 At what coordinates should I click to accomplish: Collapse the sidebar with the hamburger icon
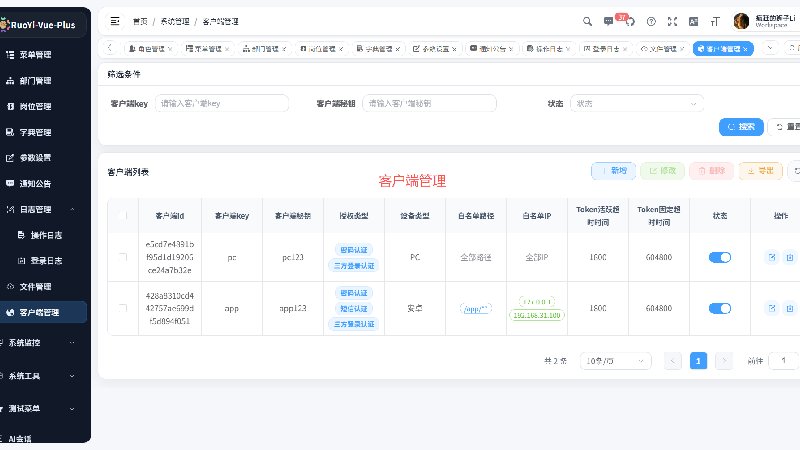(x=115, y=21)
